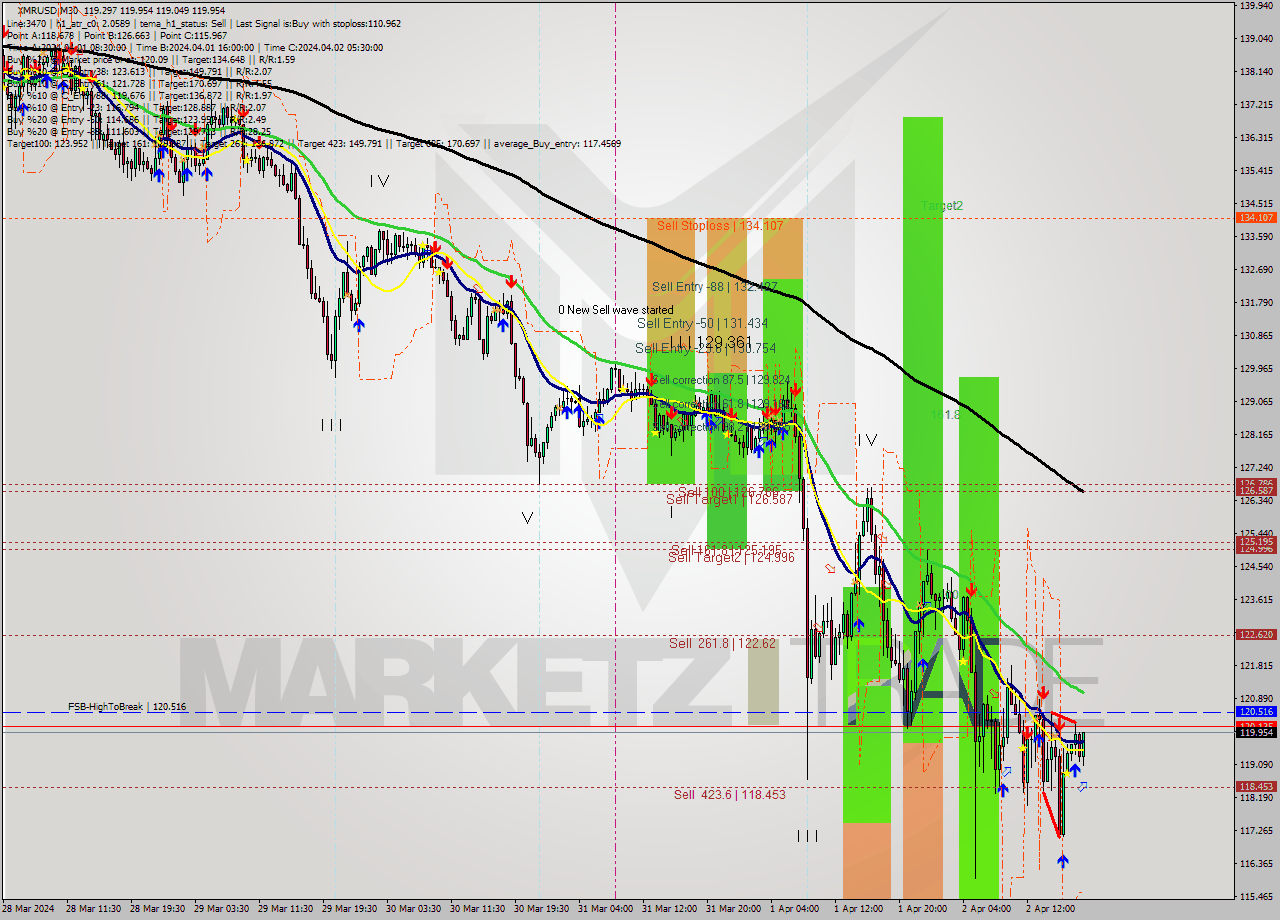
Task: Click the 'FSB-HighToBreak | 120.516' label
Action: tap(127, 706)
